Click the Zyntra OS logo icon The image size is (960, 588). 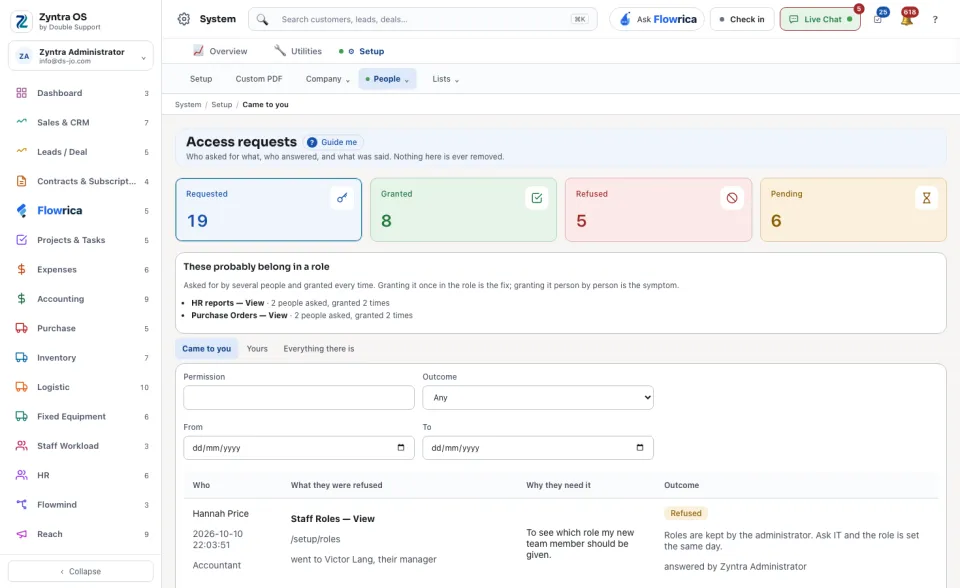21,21
